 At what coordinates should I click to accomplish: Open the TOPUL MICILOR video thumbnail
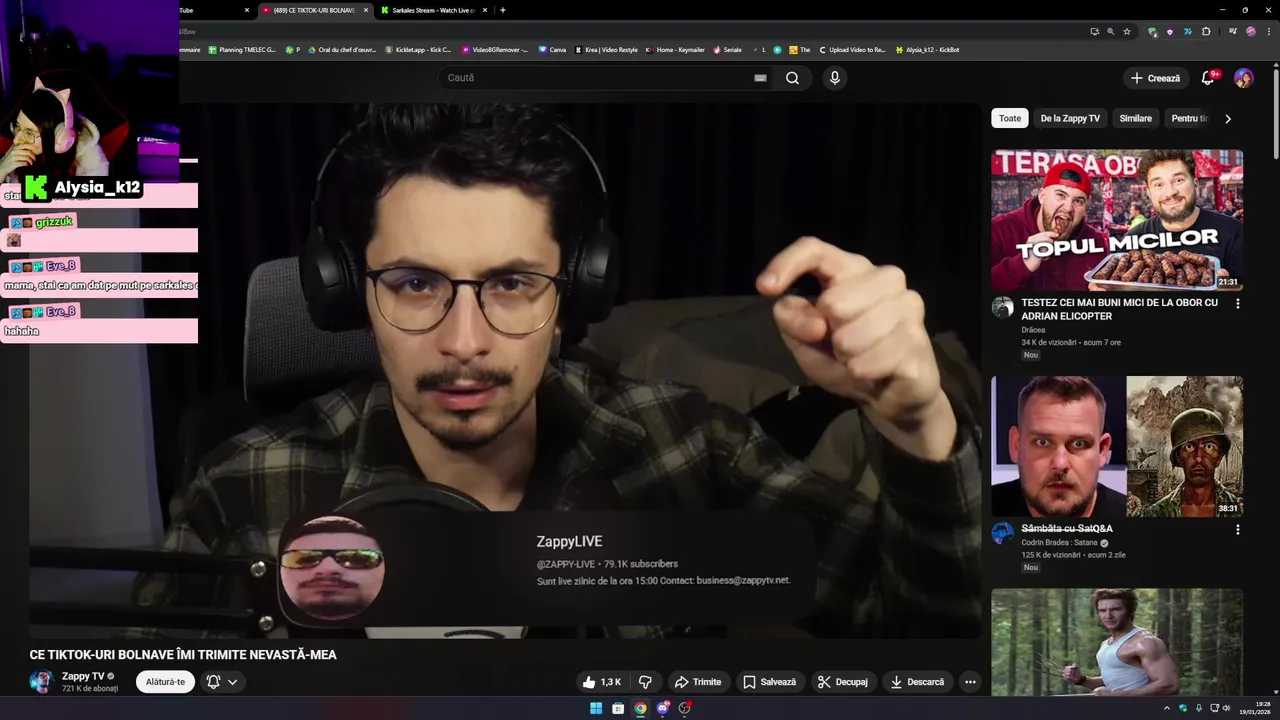[1117, 220]
